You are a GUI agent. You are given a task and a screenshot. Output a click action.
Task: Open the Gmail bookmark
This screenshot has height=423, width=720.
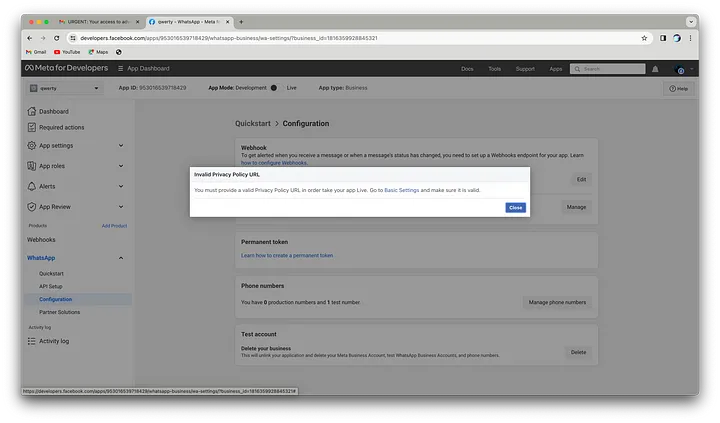[36, 52]
